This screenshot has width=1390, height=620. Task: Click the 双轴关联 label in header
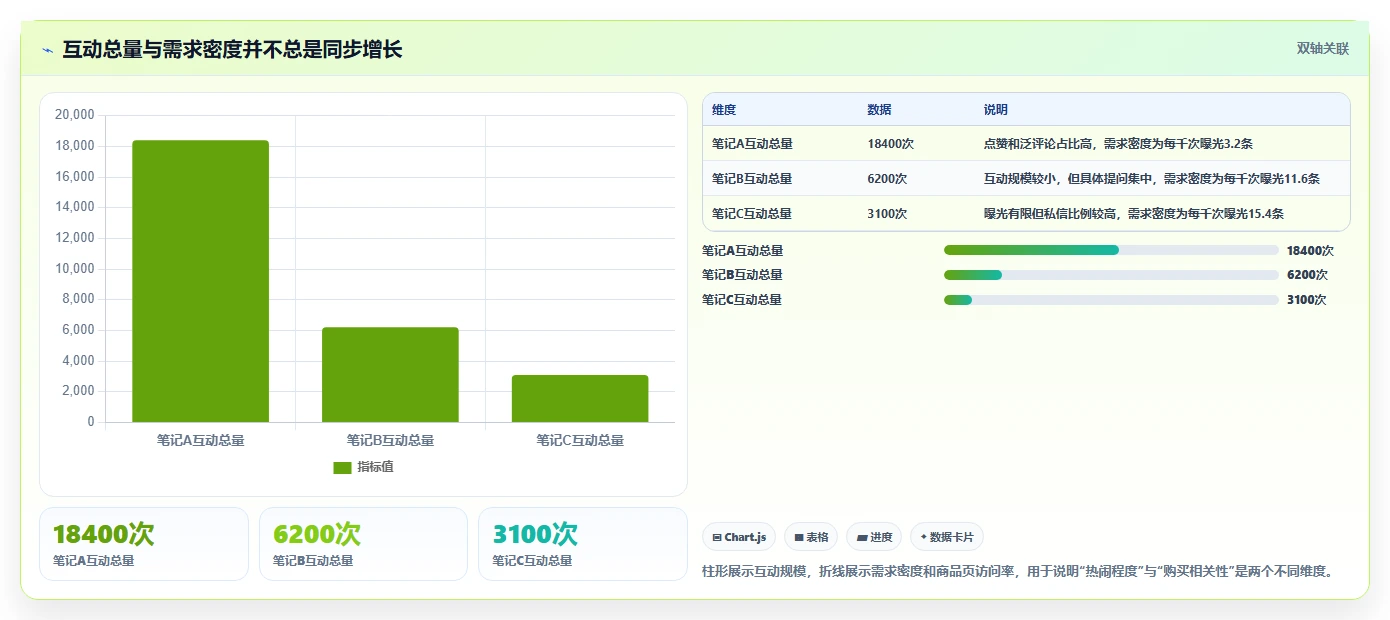1323,48
